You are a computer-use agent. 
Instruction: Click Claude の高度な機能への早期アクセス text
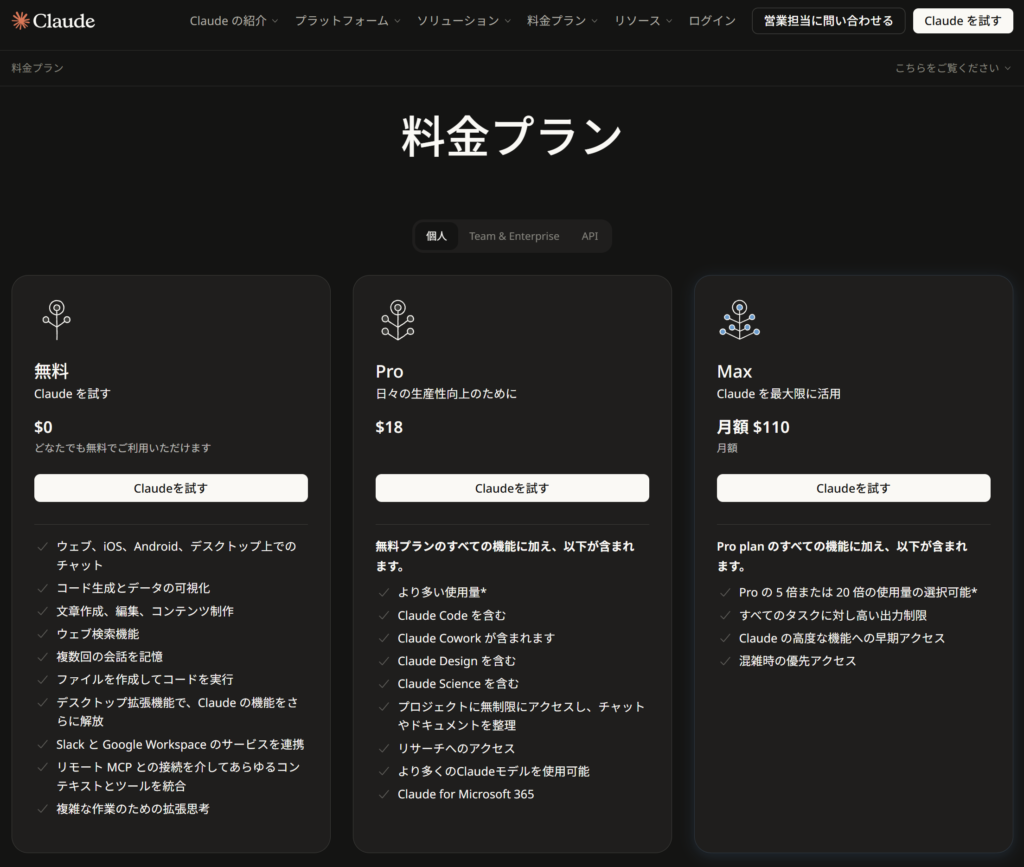842,638
